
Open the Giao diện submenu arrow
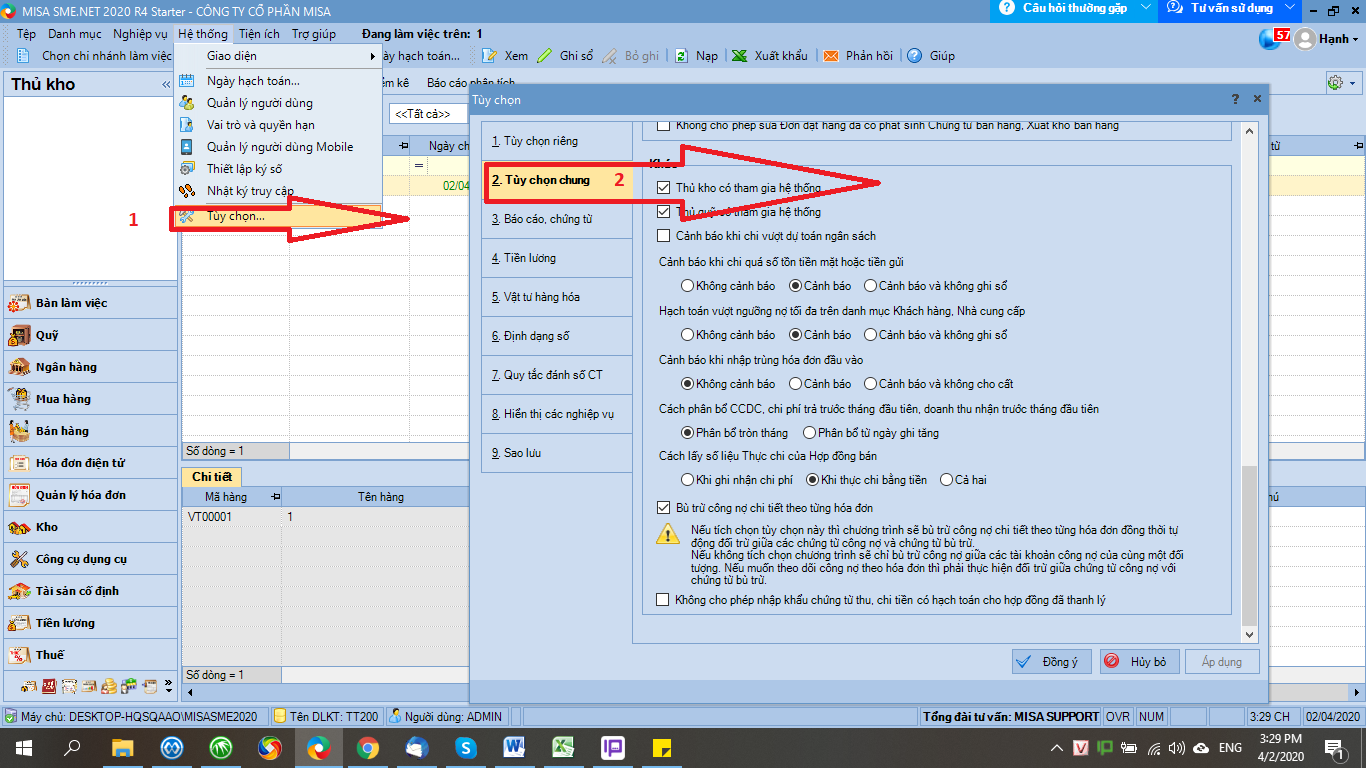tap(374, 56)
